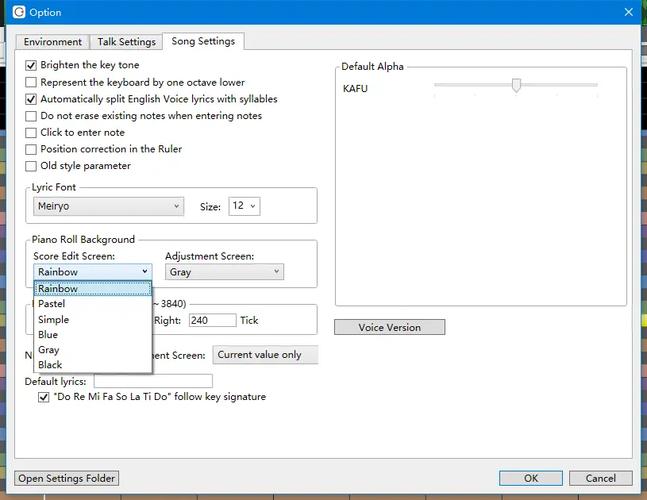Confirm settings with OK button
This screenshot has width=647, height=500.
pyautogui.click(x=531, y=478)
